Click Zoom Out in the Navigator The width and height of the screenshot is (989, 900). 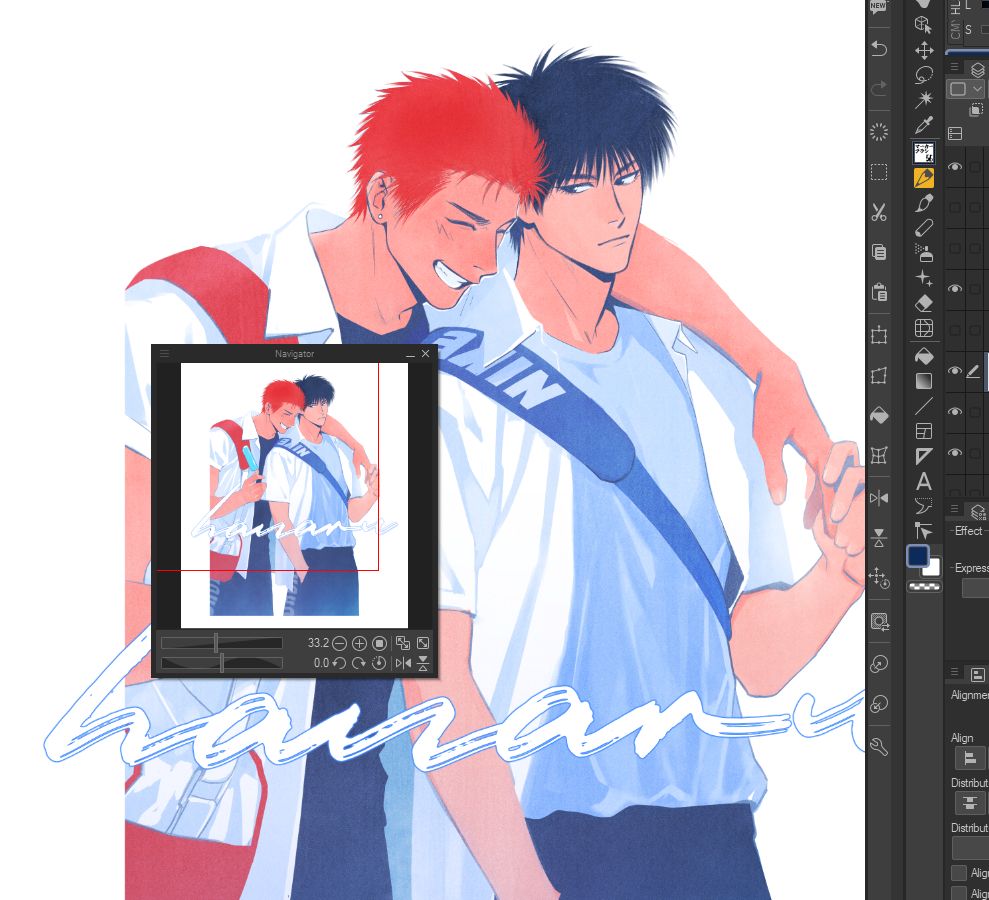pyautogui.click(x=339, y=643)
